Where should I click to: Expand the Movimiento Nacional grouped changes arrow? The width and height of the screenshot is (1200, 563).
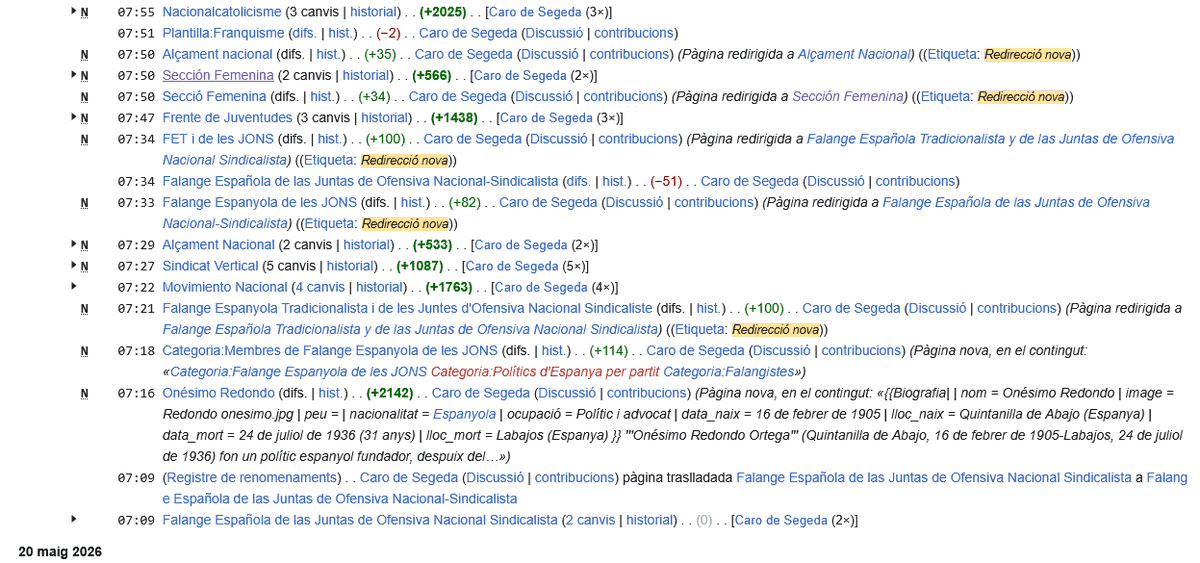click(x=74, y=286)
